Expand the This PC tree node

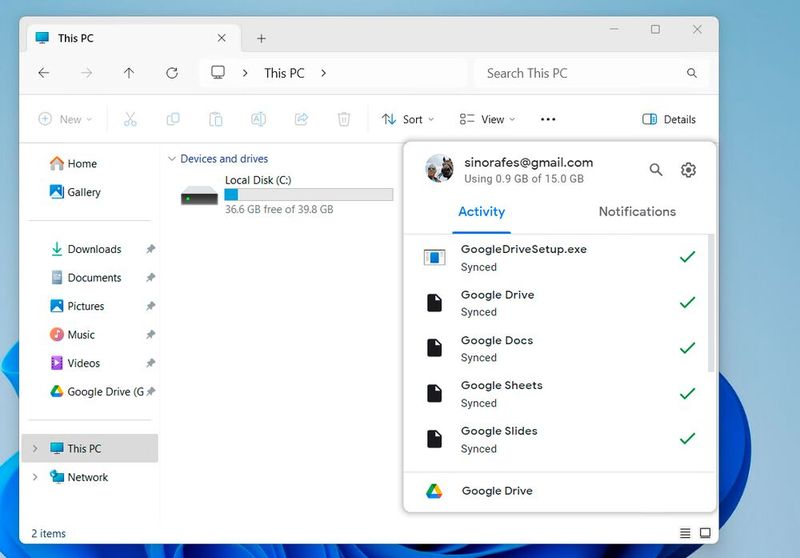pos(35,448)
